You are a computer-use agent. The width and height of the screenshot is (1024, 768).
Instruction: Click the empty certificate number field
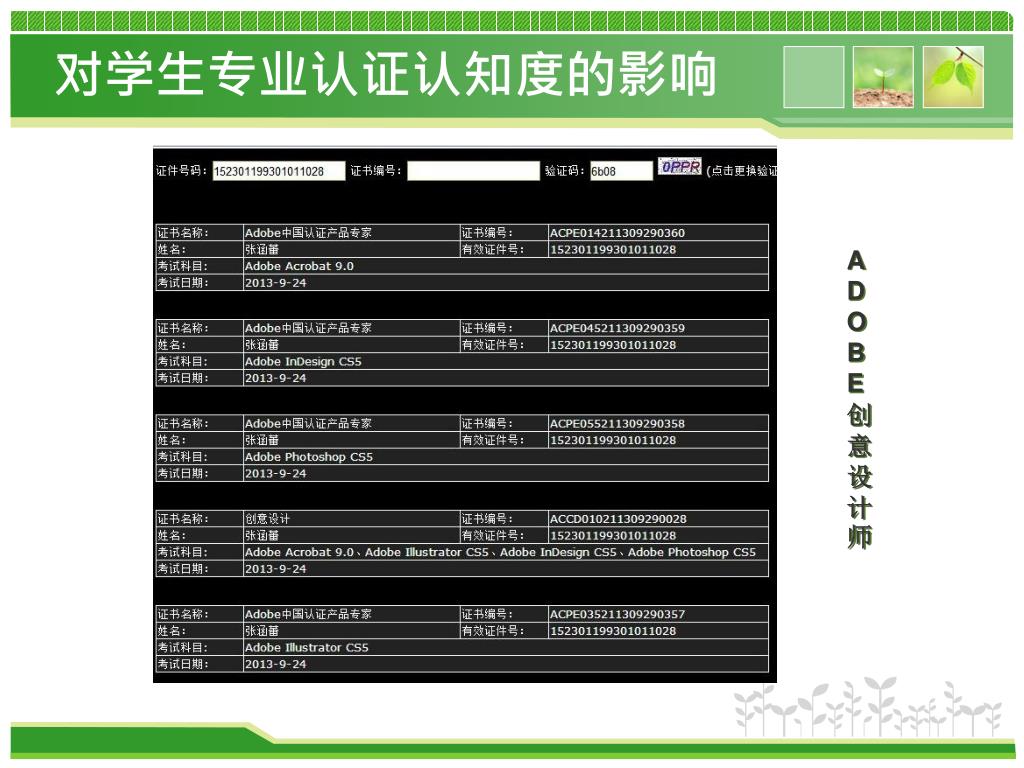click(x=473, y=171)
